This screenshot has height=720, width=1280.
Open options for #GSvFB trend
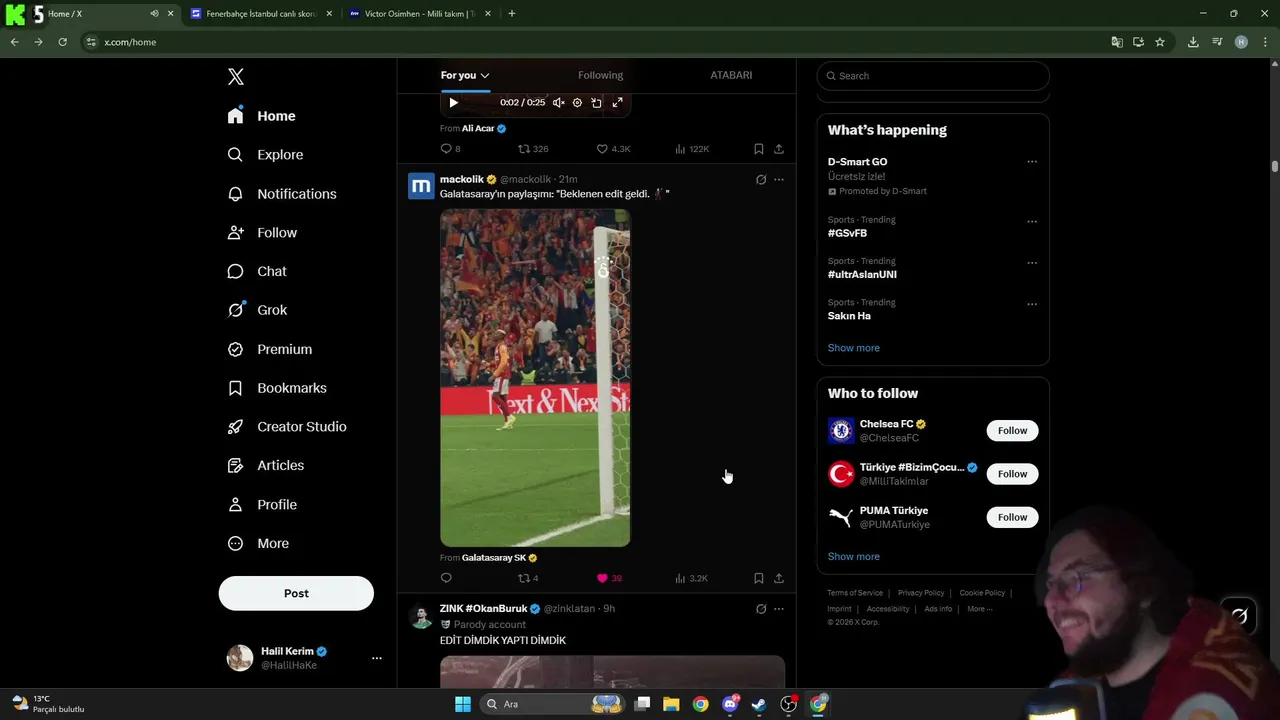[x=1032, y=222]
